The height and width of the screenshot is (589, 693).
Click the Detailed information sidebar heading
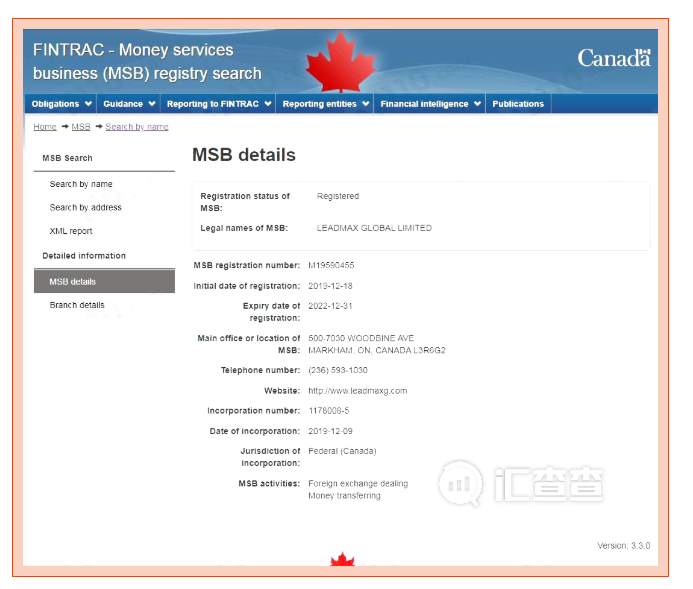tap(84, 255)
